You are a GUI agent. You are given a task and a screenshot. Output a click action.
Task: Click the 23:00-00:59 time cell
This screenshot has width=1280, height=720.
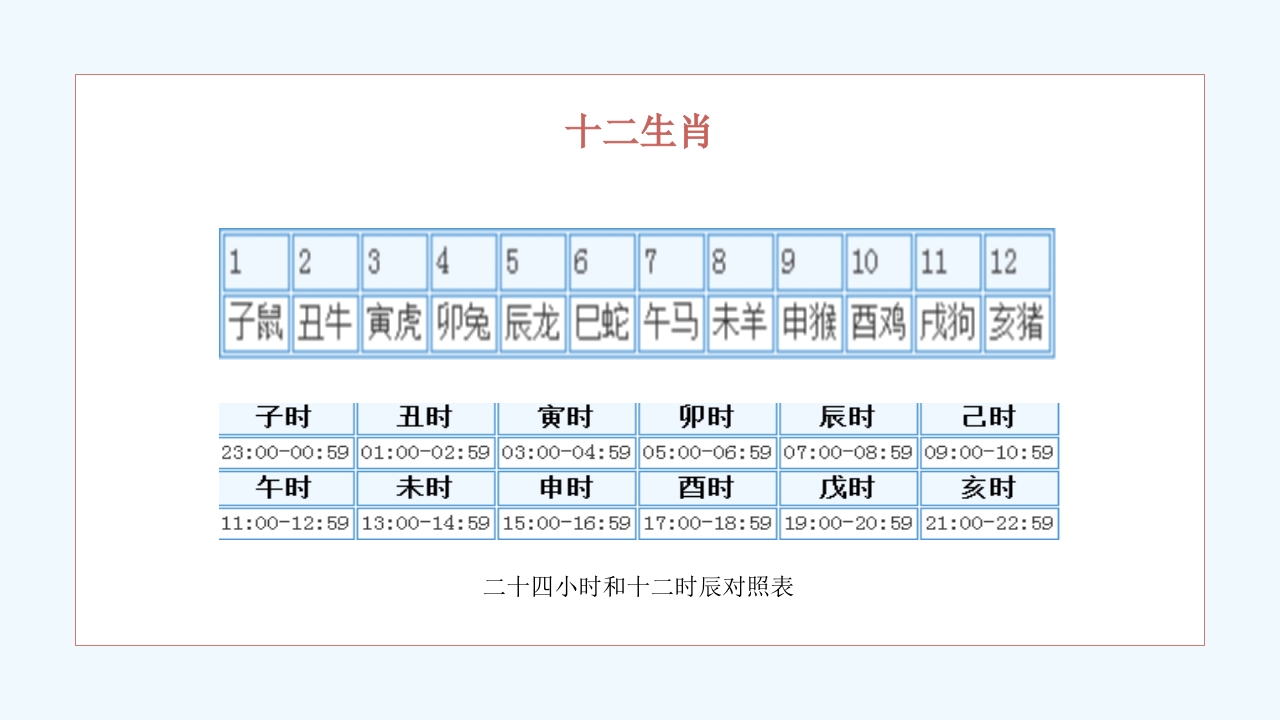click(x=286, y=452)
